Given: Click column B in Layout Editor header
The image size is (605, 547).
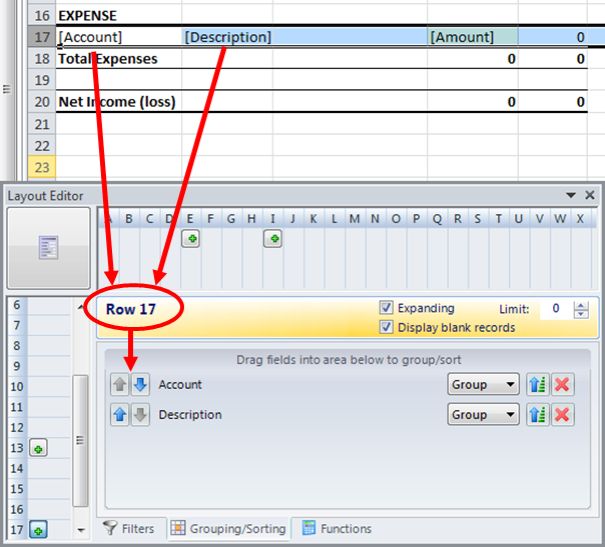Looking at the screenshot, I should click(x=129, y=219).
